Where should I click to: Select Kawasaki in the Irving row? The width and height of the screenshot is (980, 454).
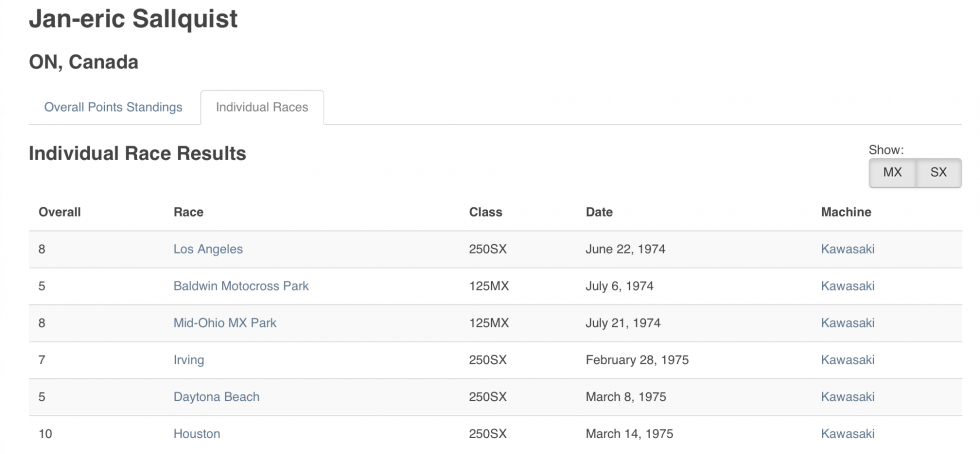tap(847, 360)
